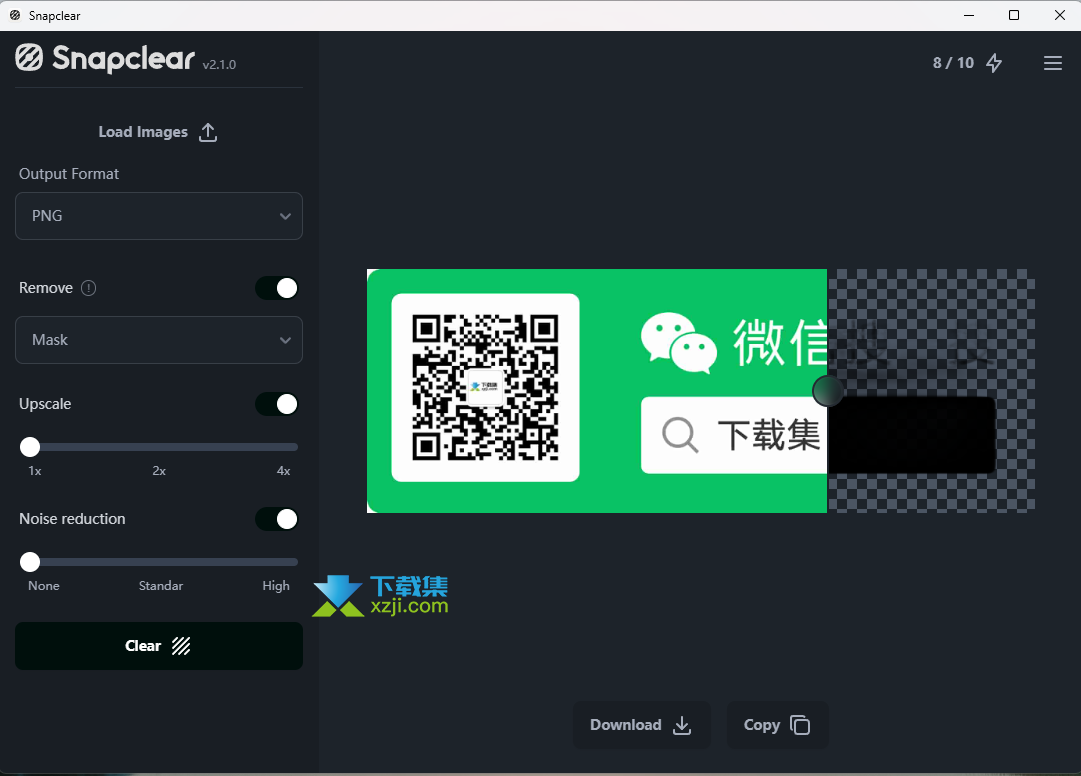Click the lightning bolt credits icon
Screen dimensions: 1081x776
coord(993,63)
